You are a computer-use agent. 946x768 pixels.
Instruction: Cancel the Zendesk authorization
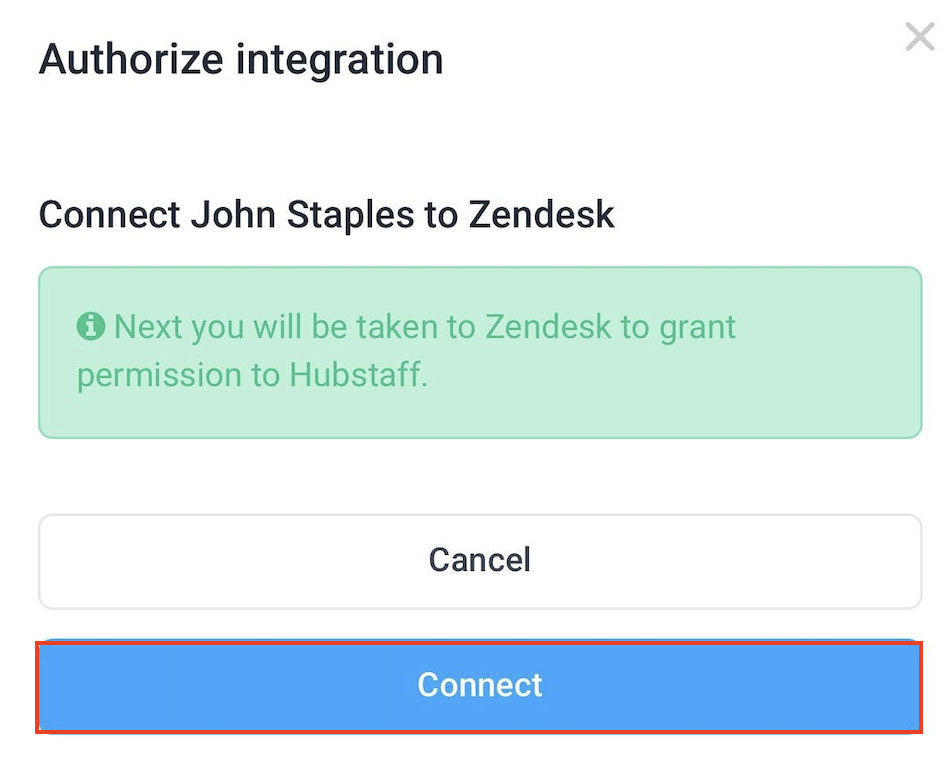click(480, 561)
